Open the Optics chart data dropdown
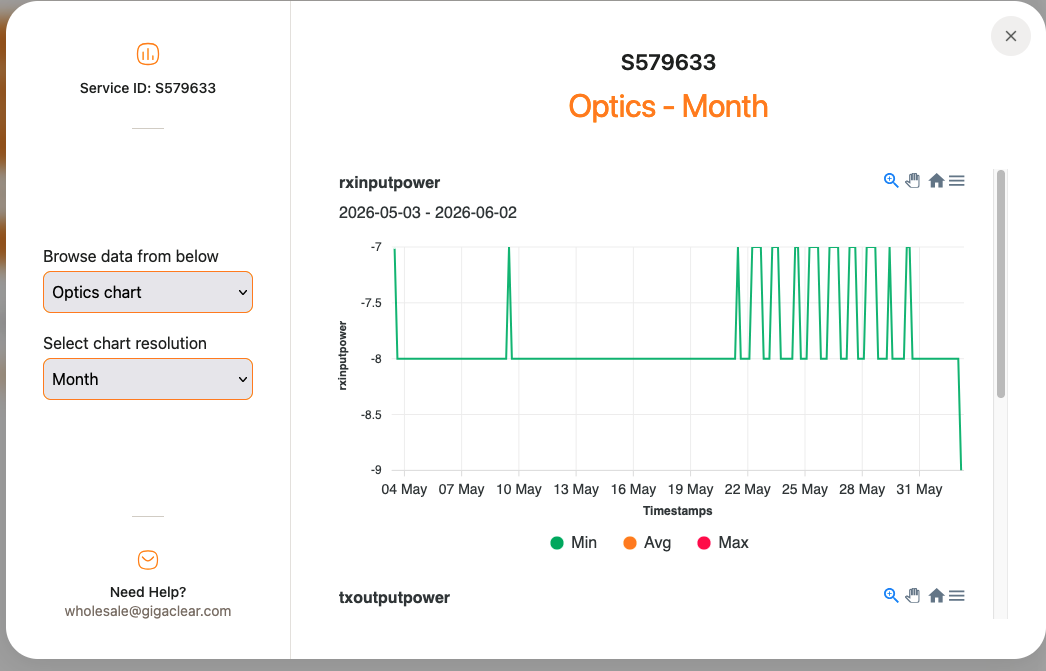This screenshot has width=1046, height=671. 148,292
